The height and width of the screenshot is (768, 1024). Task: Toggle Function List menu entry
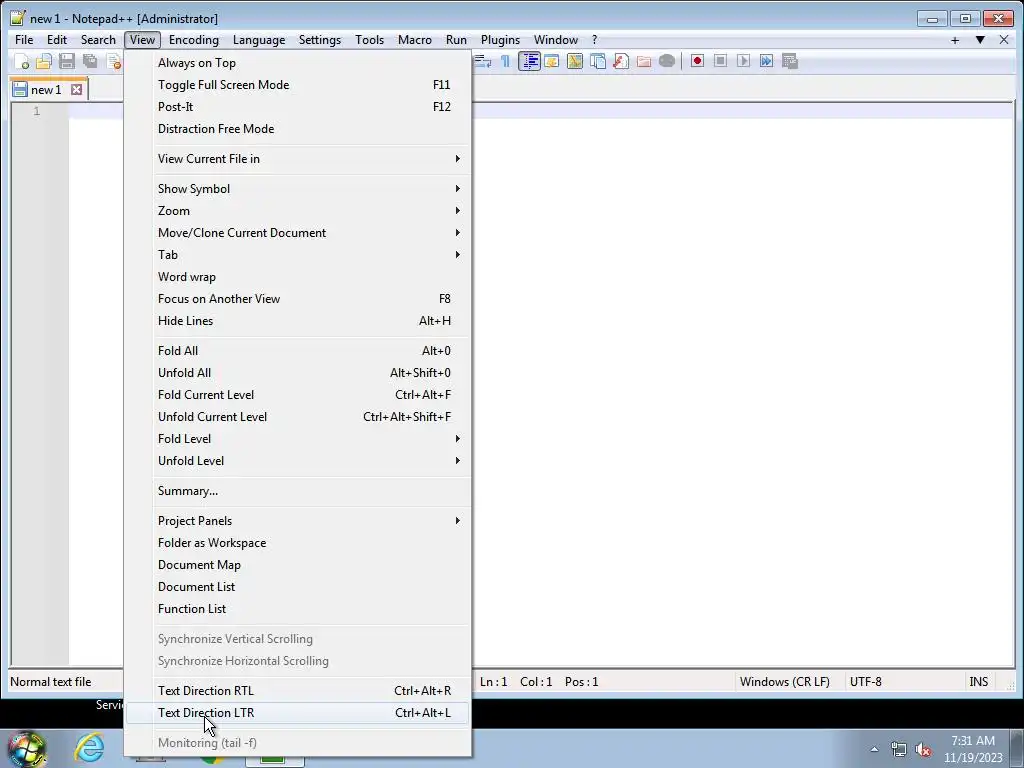pos(297,609)
